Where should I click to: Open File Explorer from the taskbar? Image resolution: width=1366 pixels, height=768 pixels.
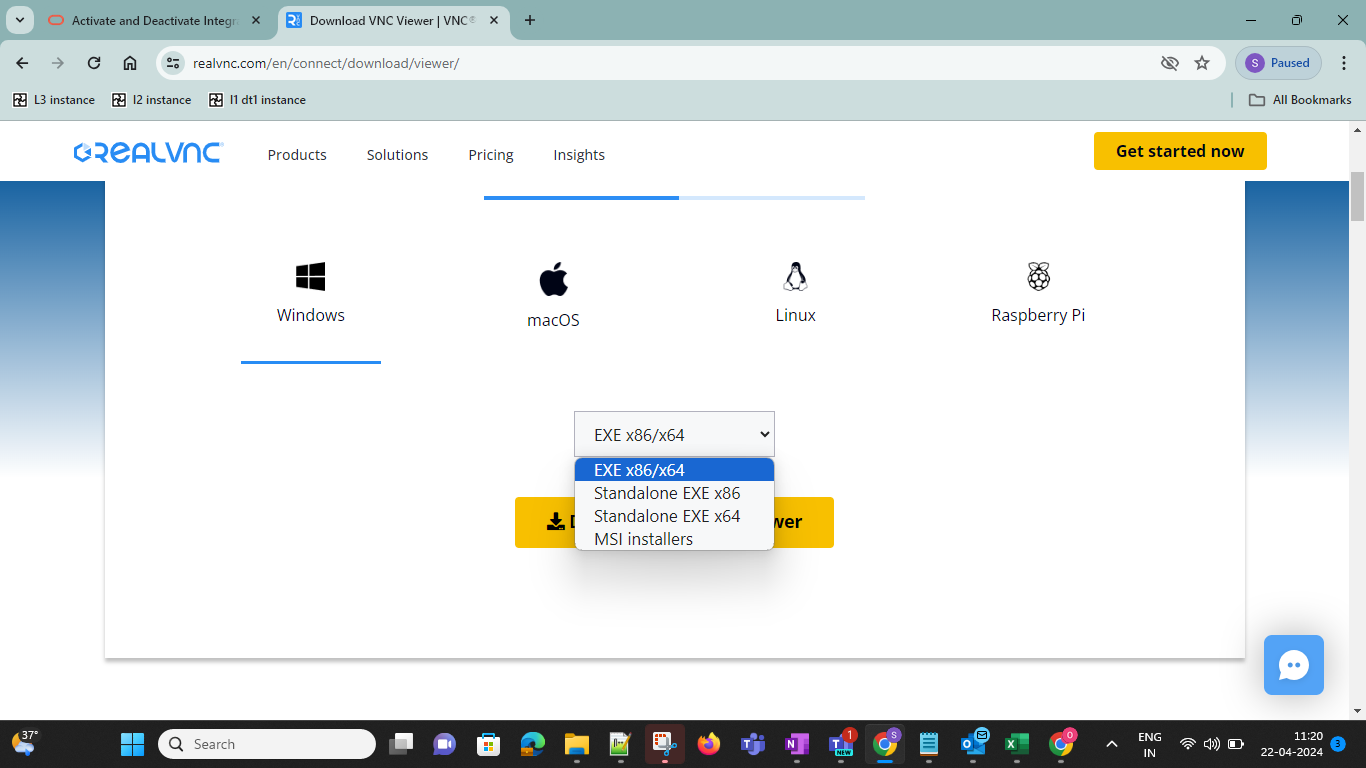[x=577, y=744]
